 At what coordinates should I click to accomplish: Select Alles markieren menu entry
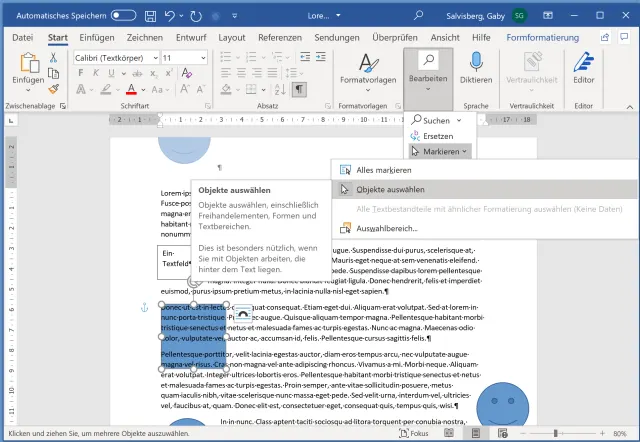[x=385, y=170]
